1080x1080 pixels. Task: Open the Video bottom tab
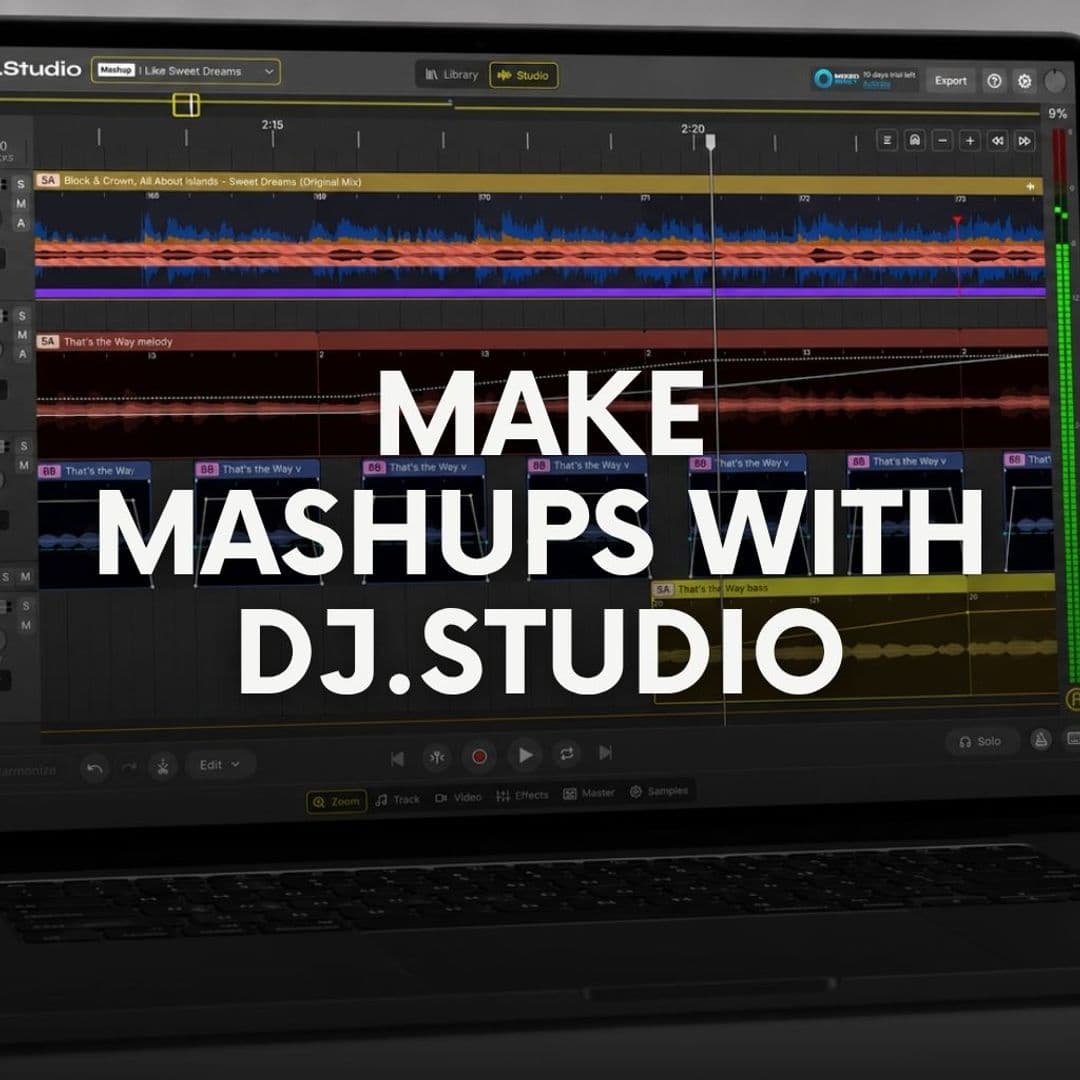458,797
